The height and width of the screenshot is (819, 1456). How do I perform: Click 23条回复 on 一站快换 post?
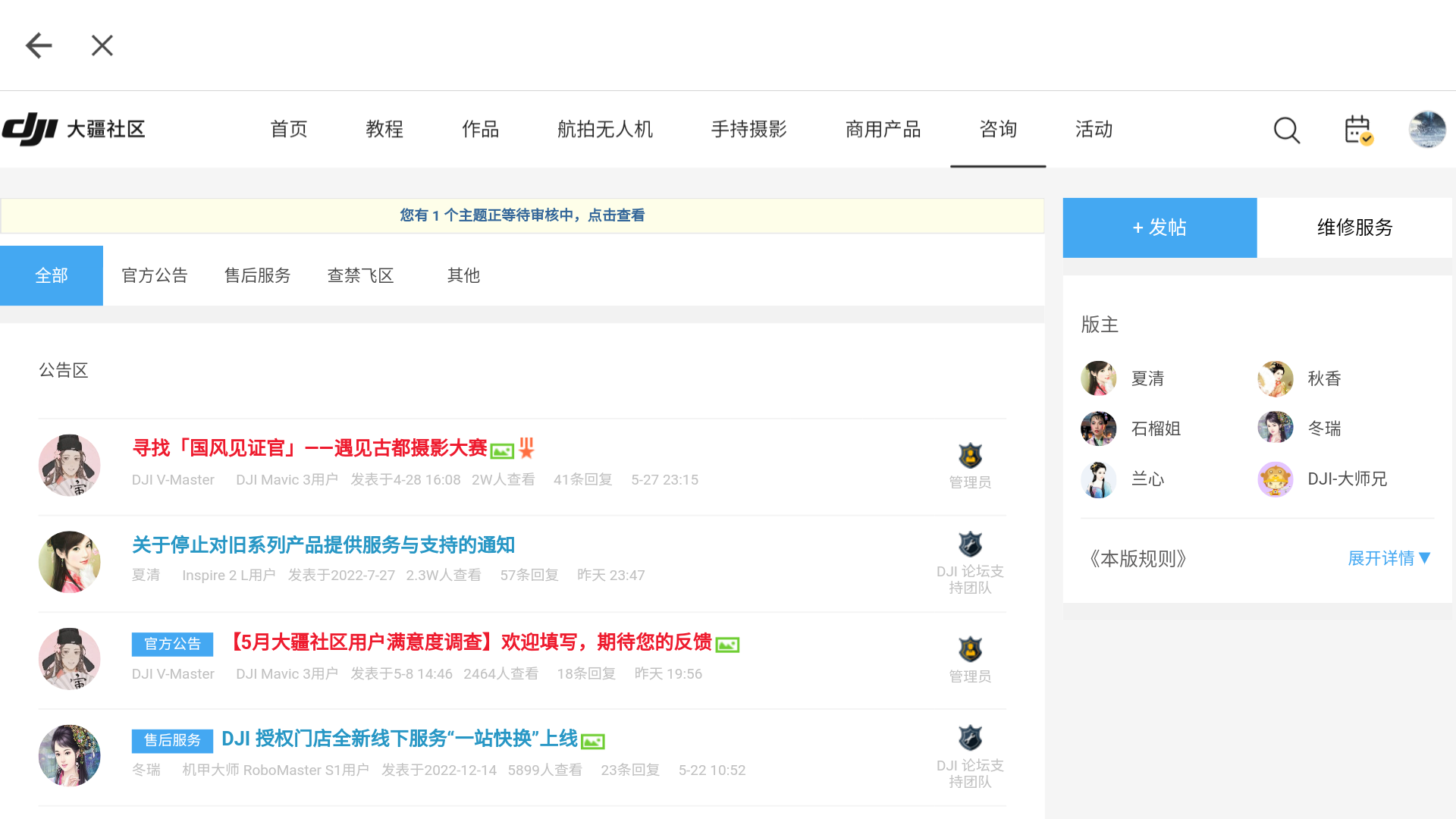point(630,770)
